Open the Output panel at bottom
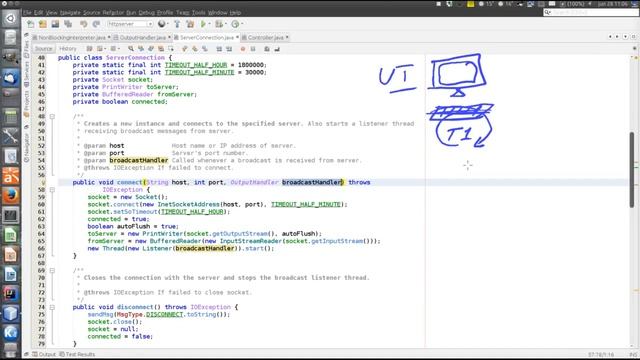This screenshot has width=640, height=360. point(44,354)
